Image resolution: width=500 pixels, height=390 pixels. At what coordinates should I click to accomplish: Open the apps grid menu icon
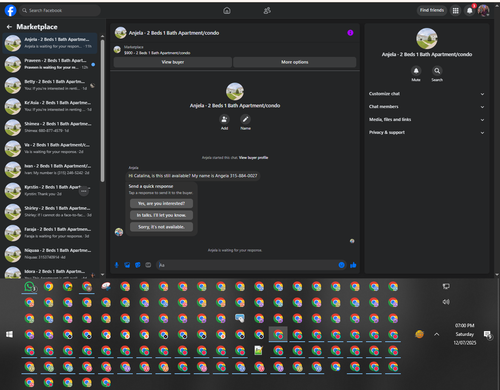point(455,11)
